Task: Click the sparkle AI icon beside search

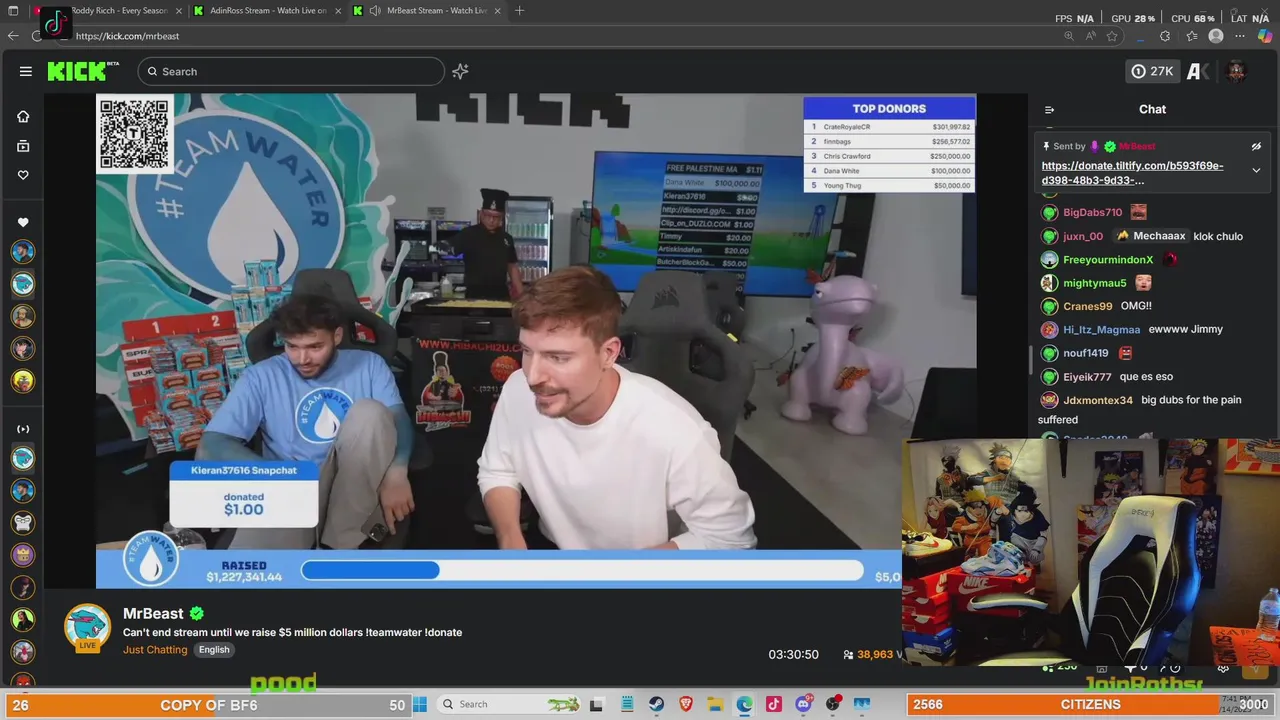Action: [460, 71]
